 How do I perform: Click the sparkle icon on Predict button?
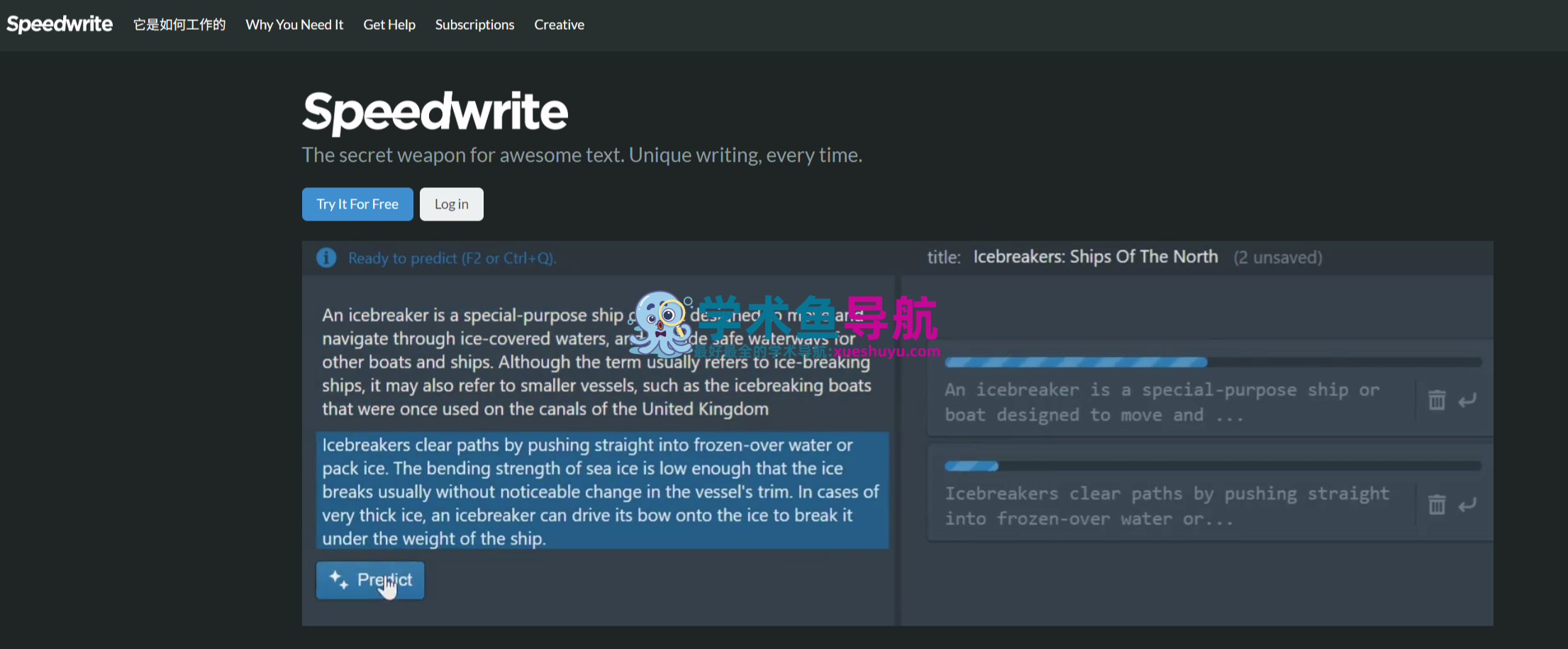pos(338,579)
